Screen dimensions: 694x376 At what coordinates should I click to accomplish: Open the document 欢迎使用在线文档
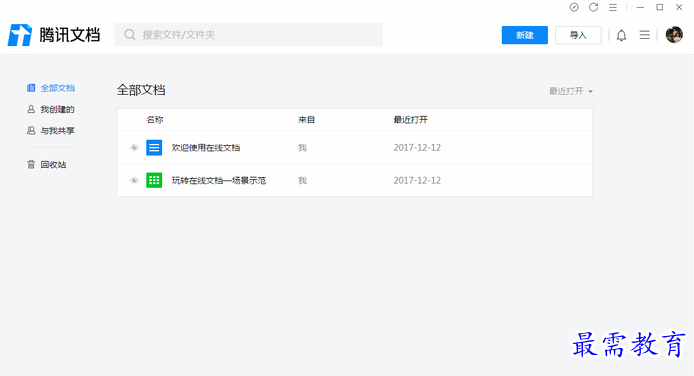206,148
